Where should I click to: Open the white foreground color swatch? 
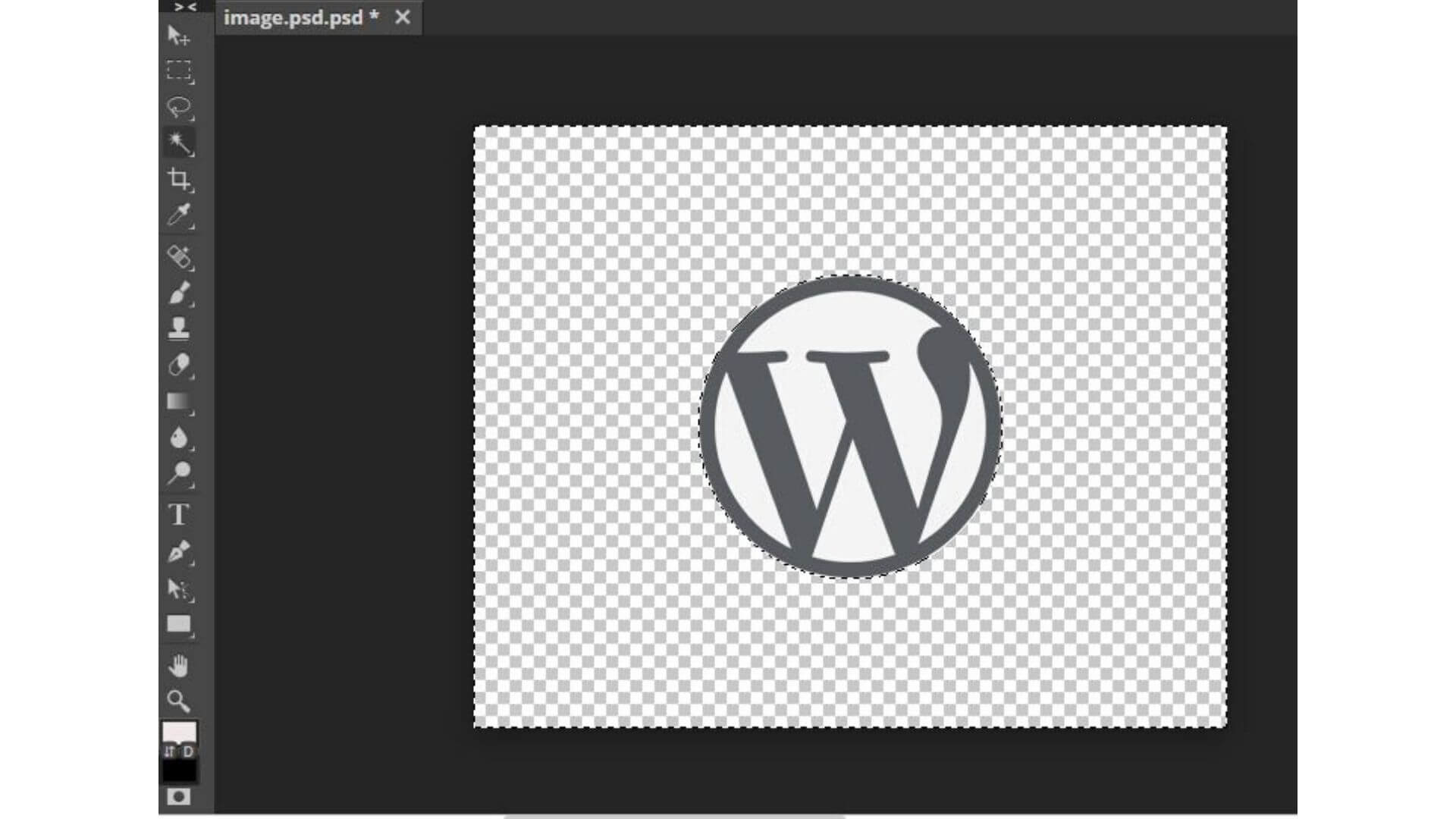click(x=179, y=733)
